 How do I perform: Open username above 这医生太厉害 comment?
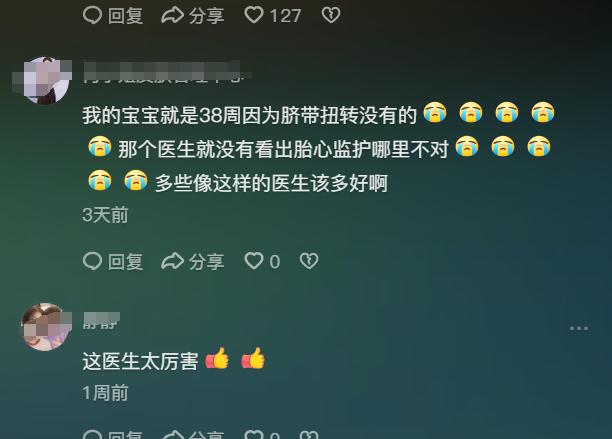pyautogui.click(x=101, y=322)
